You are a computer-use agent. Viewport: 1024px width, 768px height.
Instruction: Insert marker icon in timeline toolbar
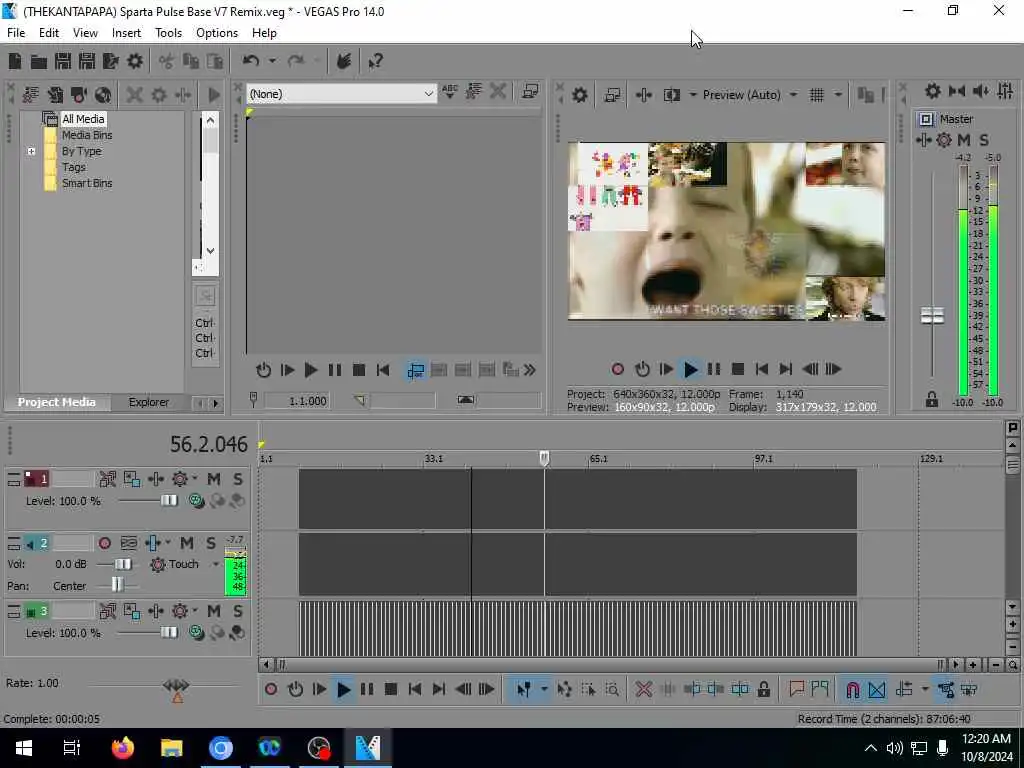pyautogui.click(x=796, y=689)
